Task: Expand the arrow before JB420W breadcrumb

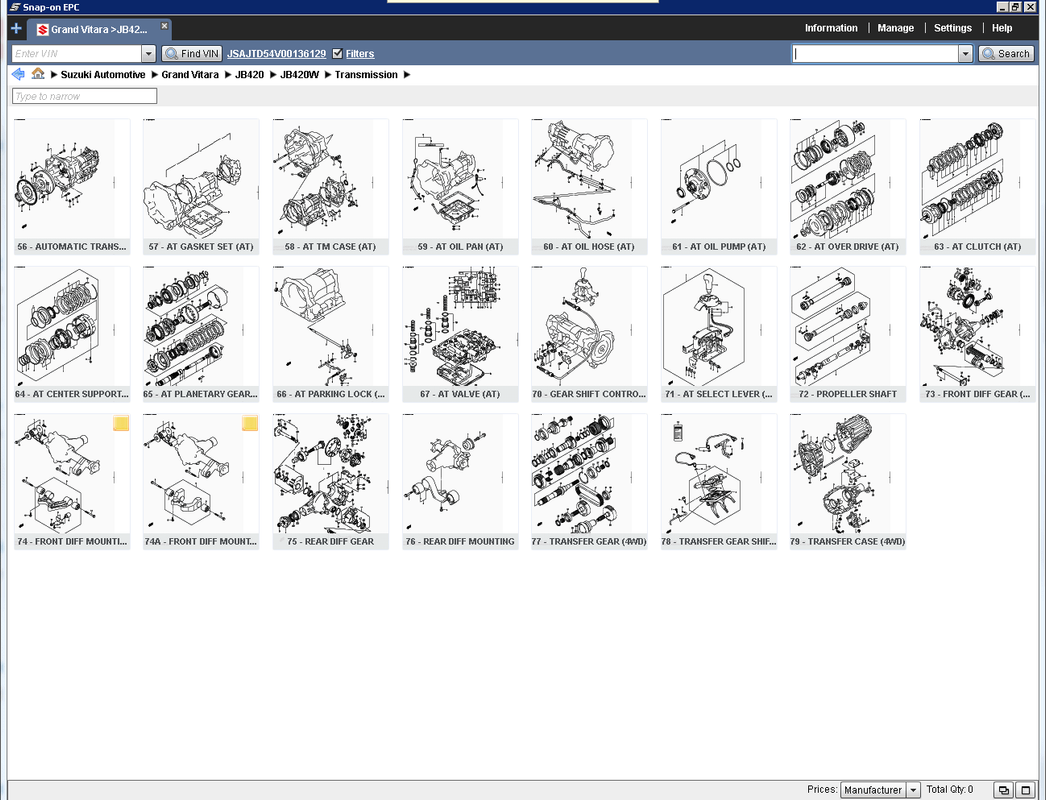Action: coord(273,75)
